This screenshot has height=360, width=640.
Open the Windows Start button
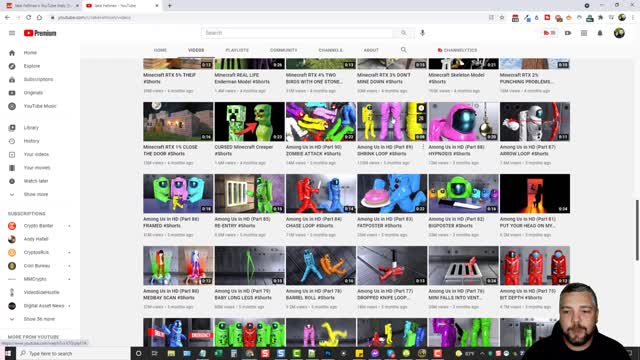tap(8, 353)
